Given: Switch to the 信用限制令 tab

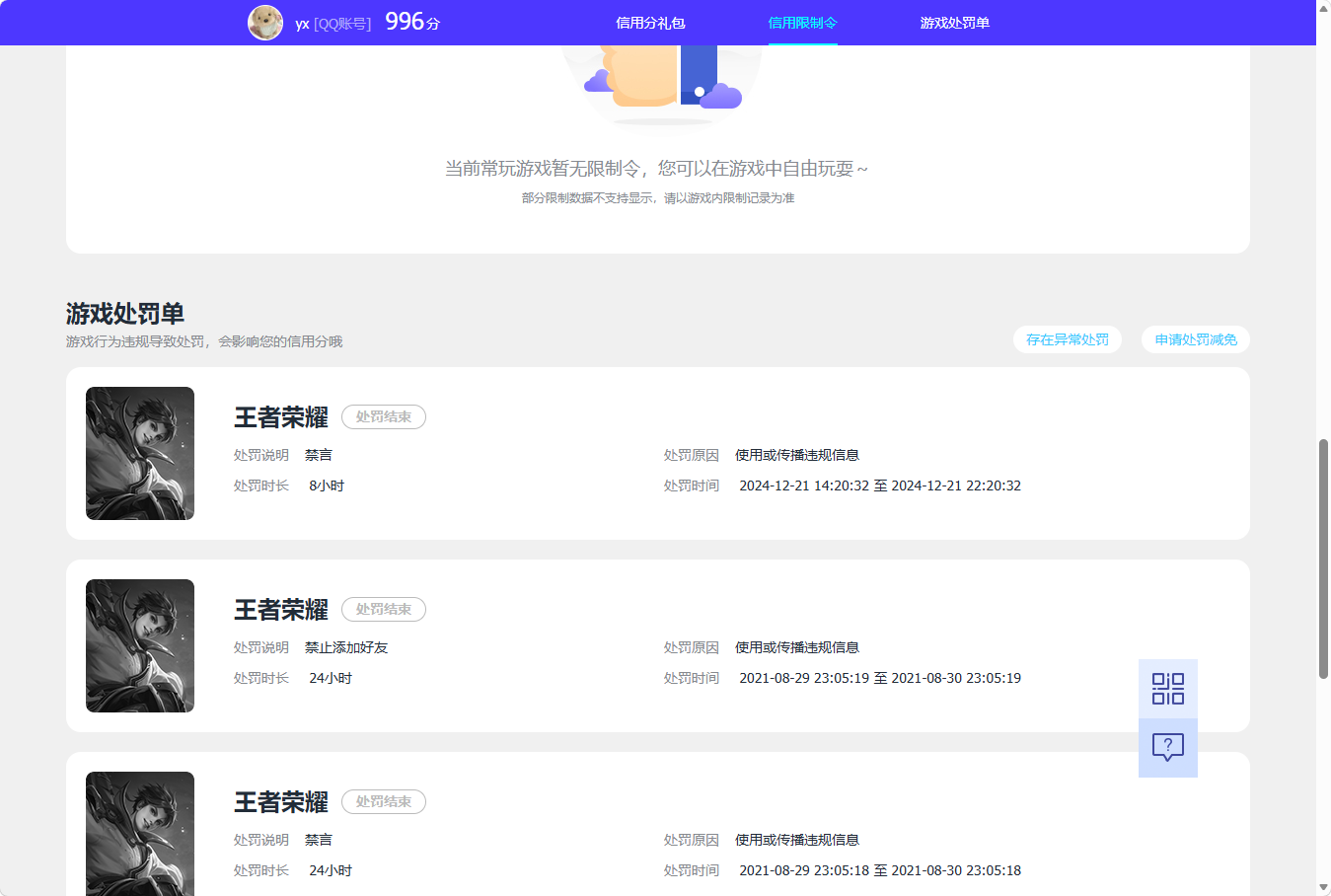Looking at the screenshot, I should point(802,23).
